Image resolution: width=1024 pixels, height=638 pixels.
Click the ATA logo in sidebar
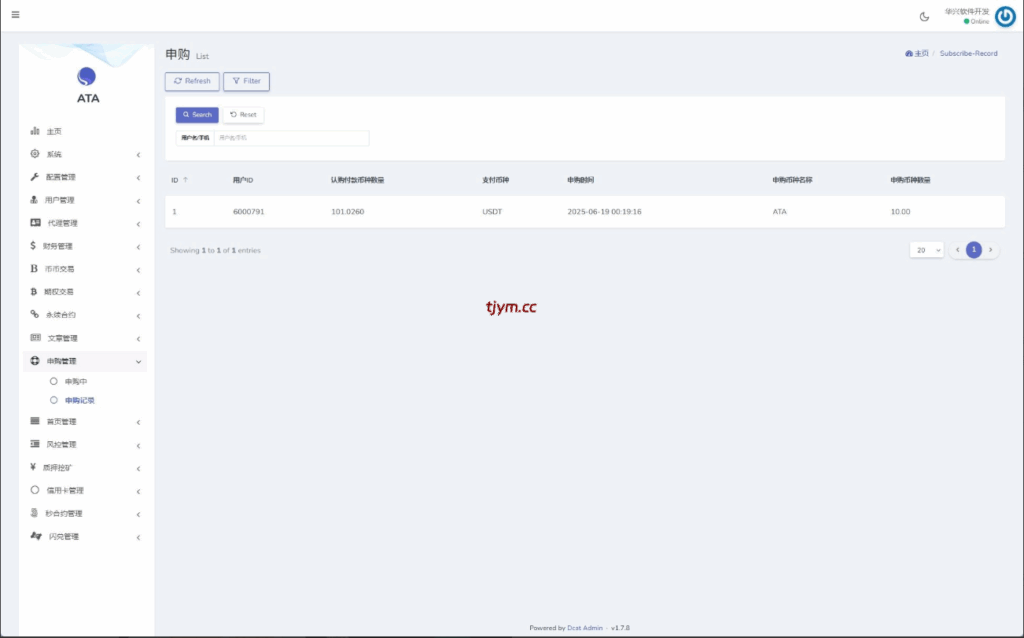pyautogui.click(x=88, y=77)
